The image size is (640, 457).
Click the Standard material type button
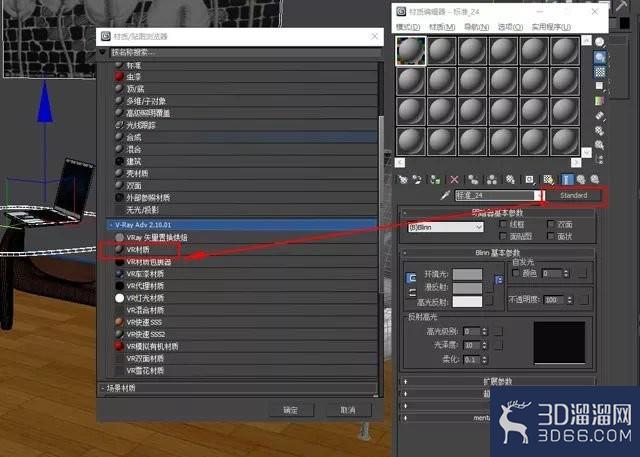coord(573,195)
